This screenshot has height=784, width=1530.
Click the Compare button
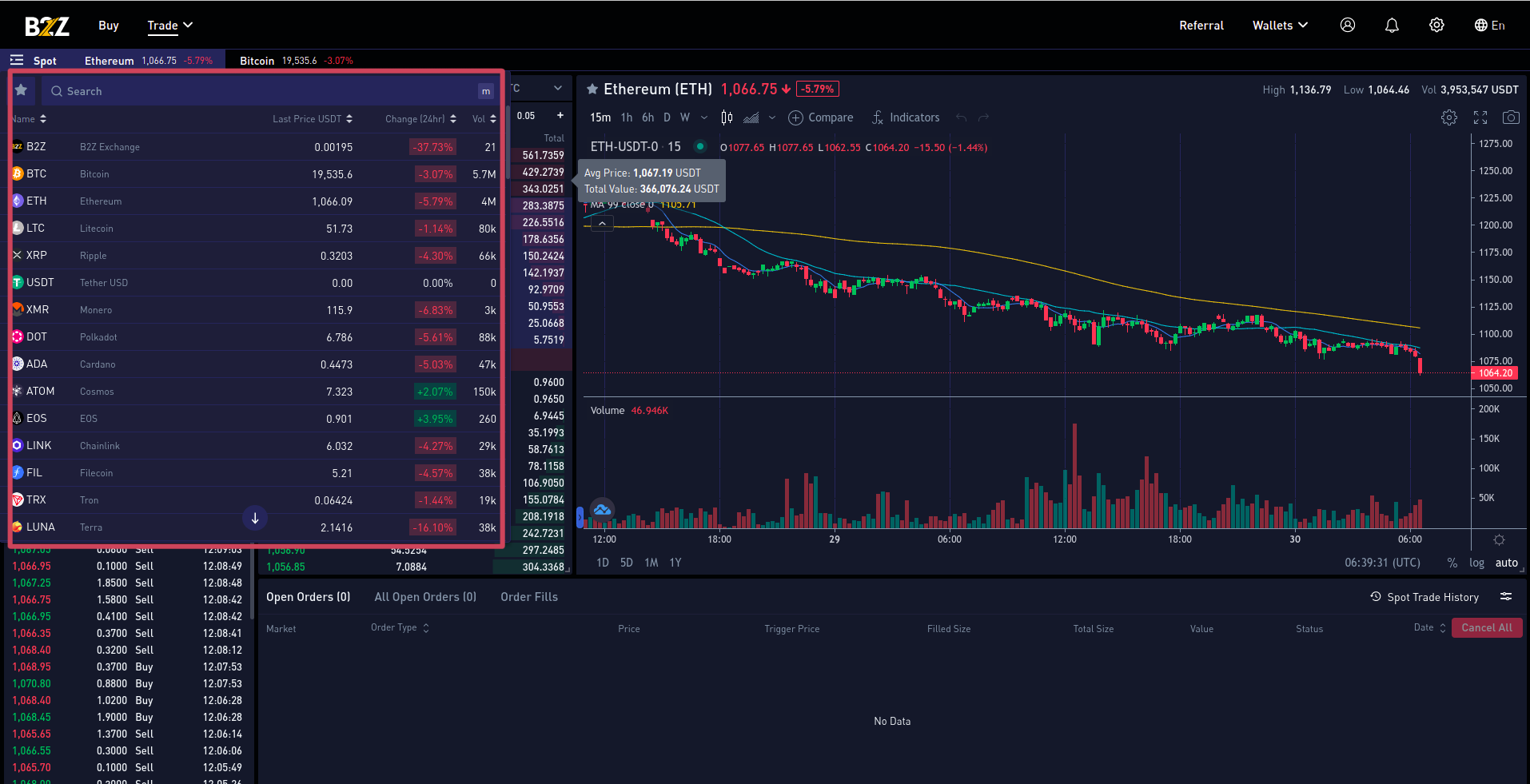tap(821, 117)
